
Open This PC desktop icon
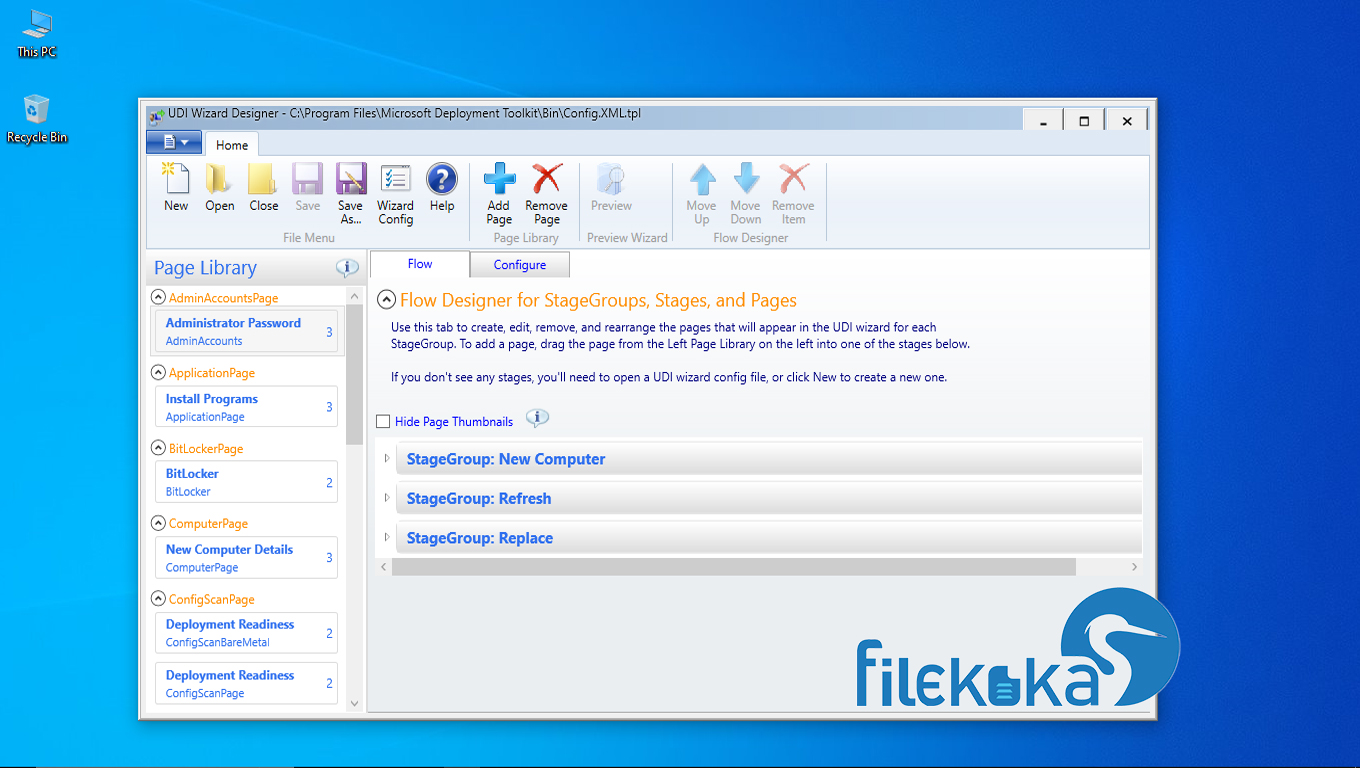[36, 33]
